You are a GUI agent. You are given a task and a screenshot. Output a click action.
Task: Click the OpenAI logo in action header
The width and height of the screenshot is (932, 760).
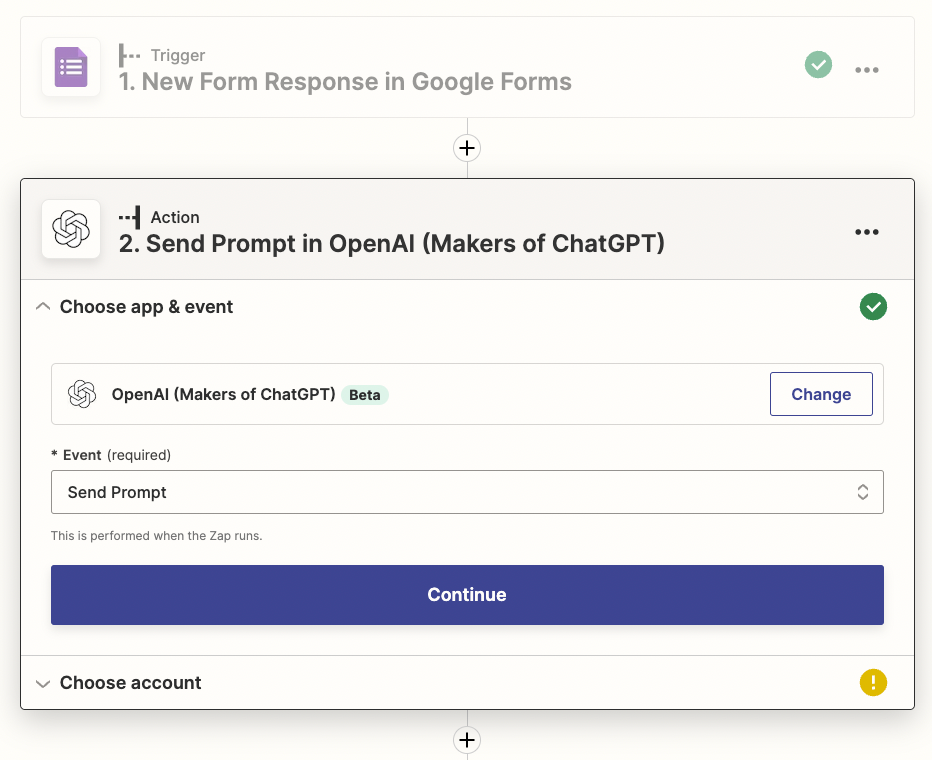point(71,229)
